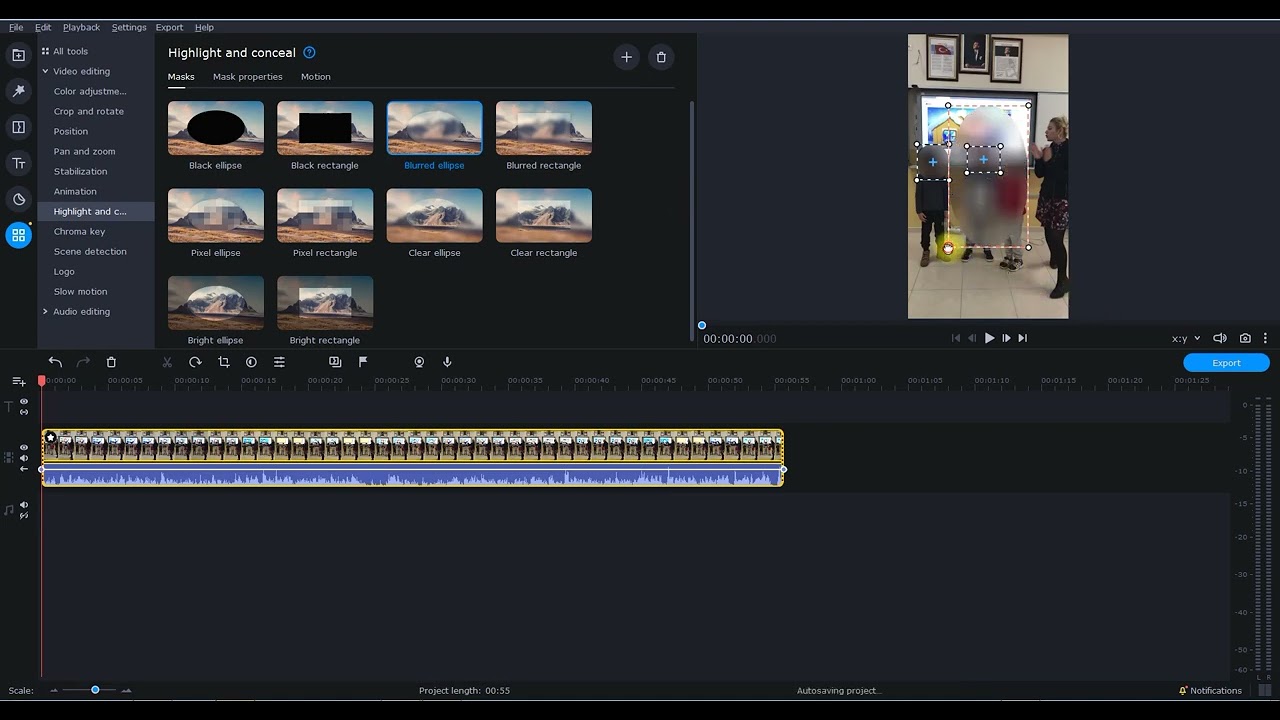
Task: Open the Import media sidebar tab
Action: click(18, 55)
